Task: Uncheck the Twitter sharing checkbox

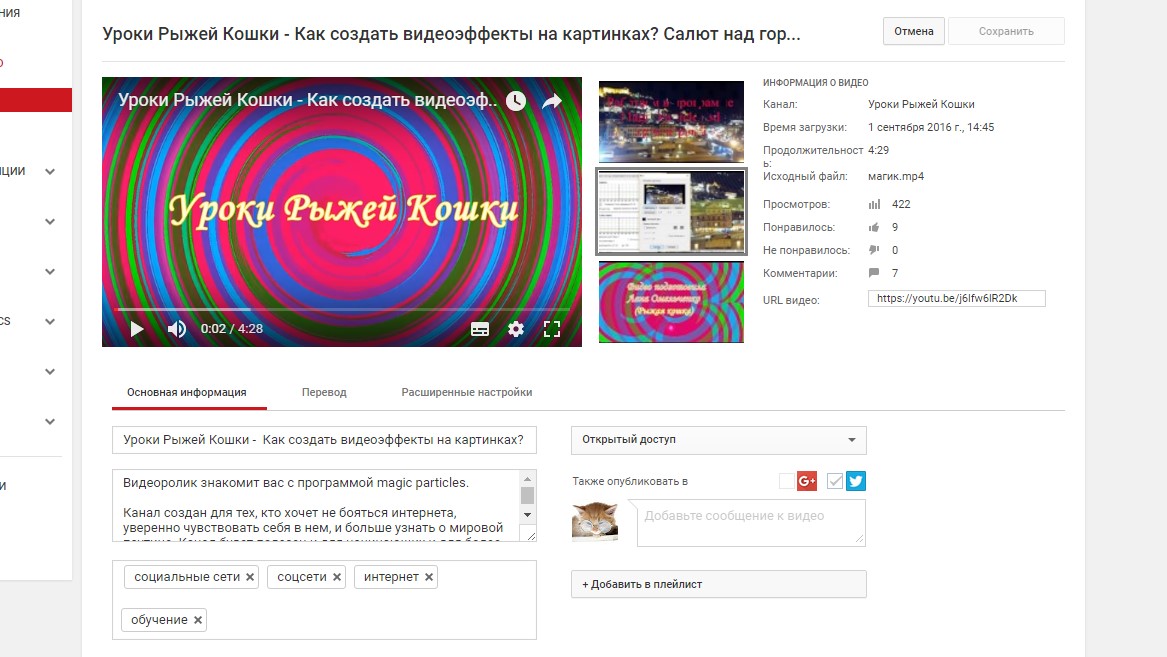Action: [835, 481]
